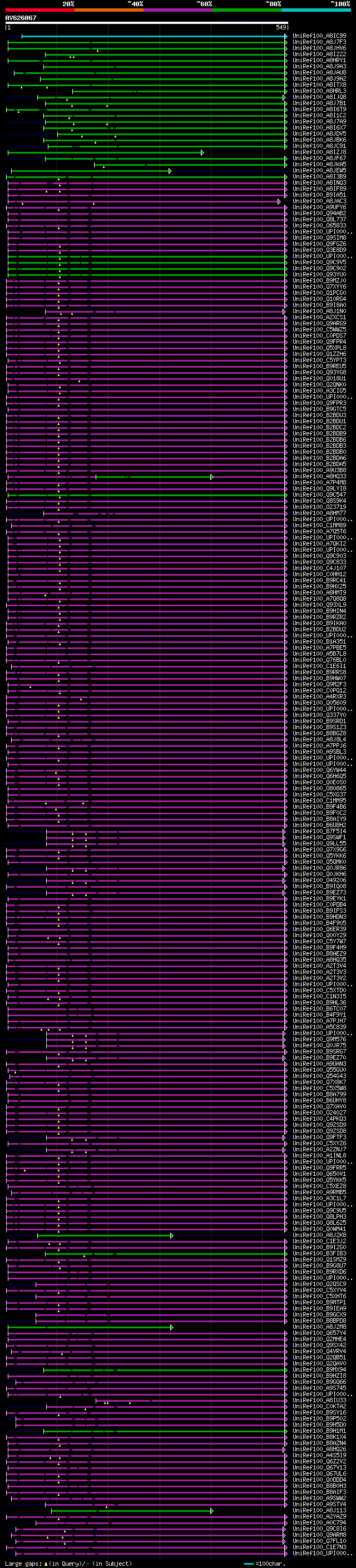
Task: Click label UniRef100_A8J2M8
Action: [x=319, y=1327]
